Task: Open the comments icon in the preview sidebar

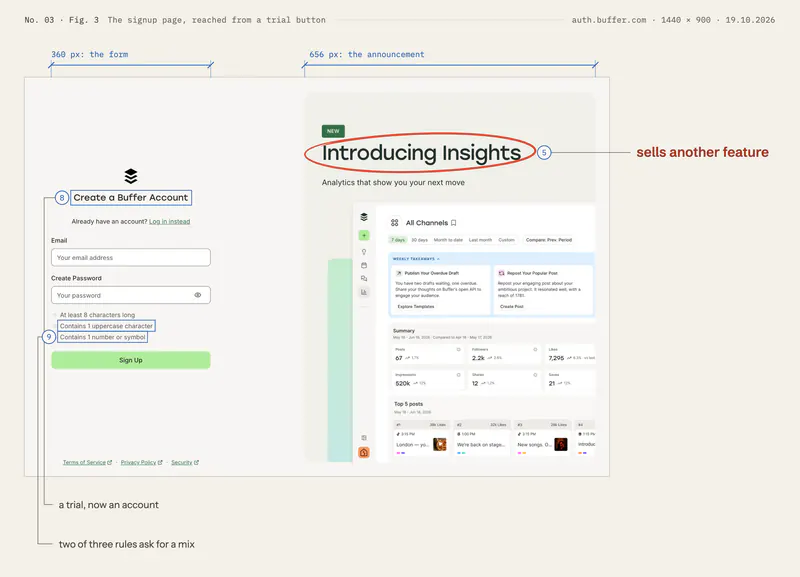Action: pos(364,279)
